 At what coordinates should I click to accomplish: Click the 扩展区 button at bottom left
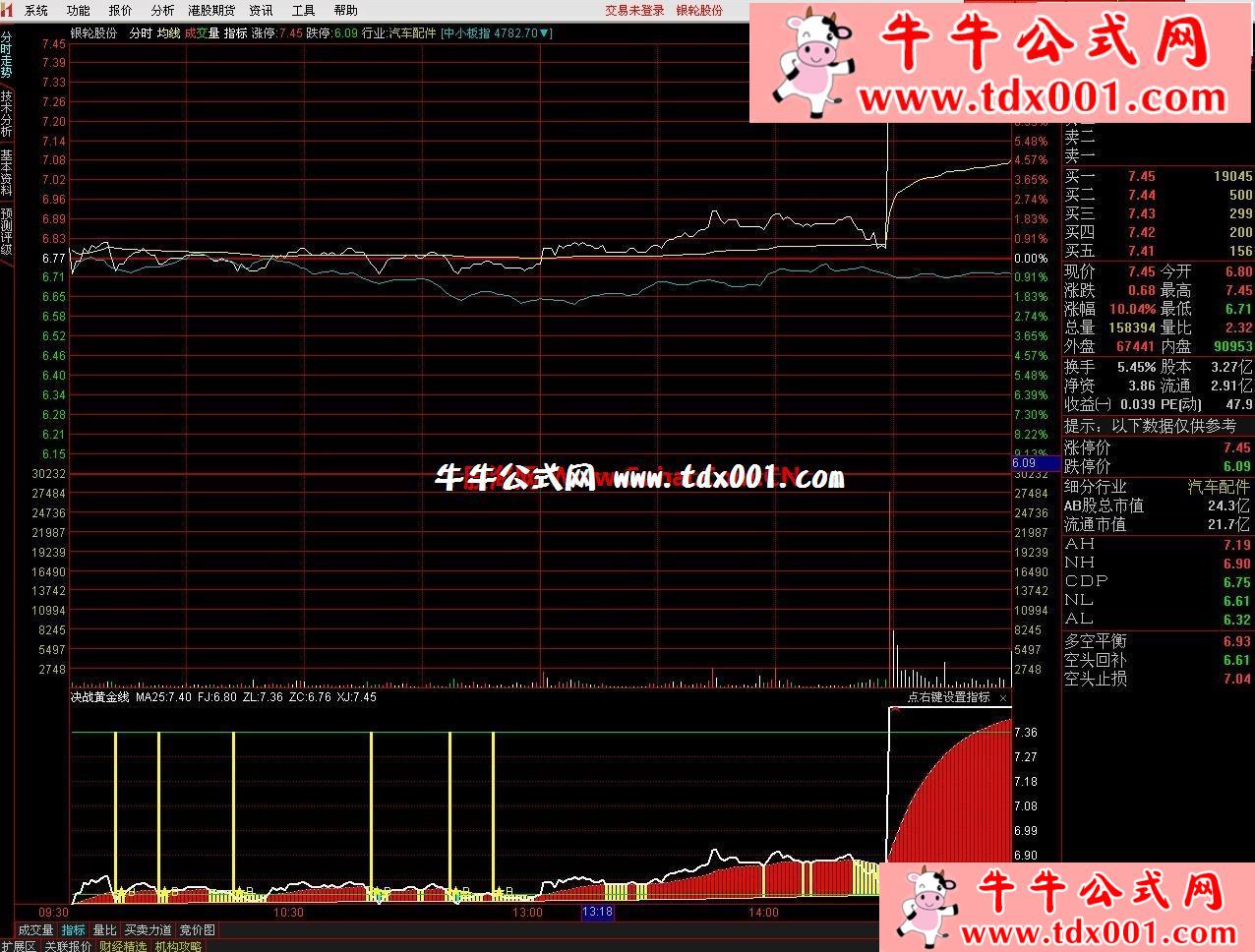pyautogui.click(x=18, y=946)
